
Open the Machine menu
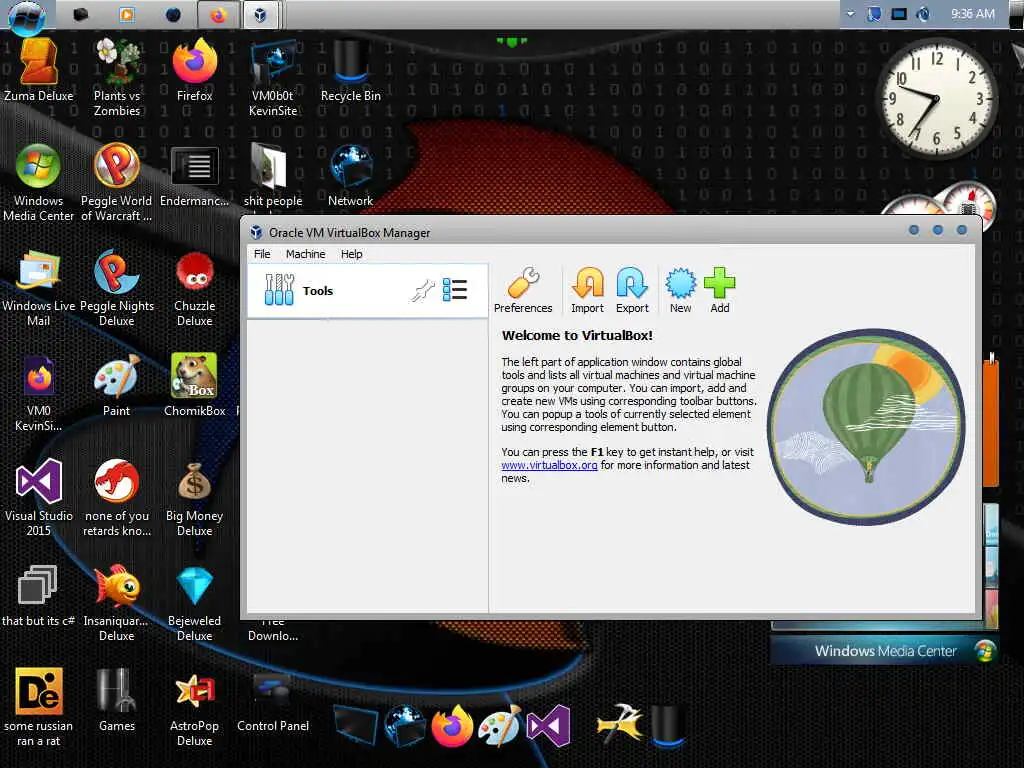pyautogui.click(x=305, y=254)
